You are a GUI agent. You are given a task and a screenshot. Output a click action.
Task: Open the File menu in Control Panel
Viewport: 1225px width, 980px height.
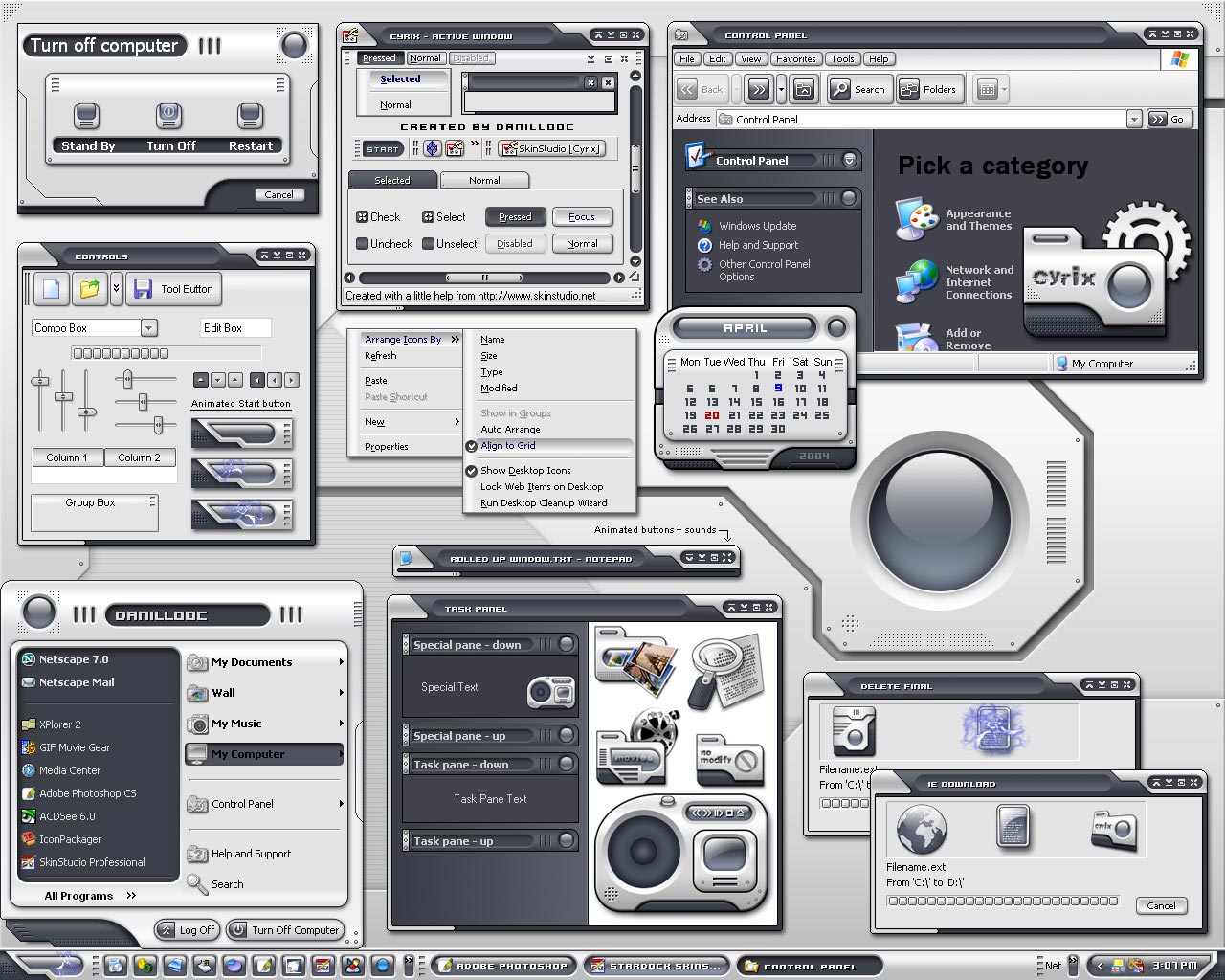pyautogui.click(x=686, y=59)
